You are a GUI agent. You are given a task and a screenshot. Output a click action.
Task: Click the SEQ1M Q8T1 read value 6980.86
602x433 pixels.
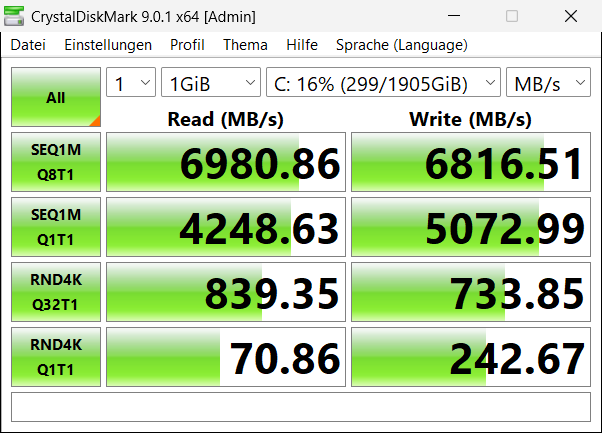pos(226,162)
